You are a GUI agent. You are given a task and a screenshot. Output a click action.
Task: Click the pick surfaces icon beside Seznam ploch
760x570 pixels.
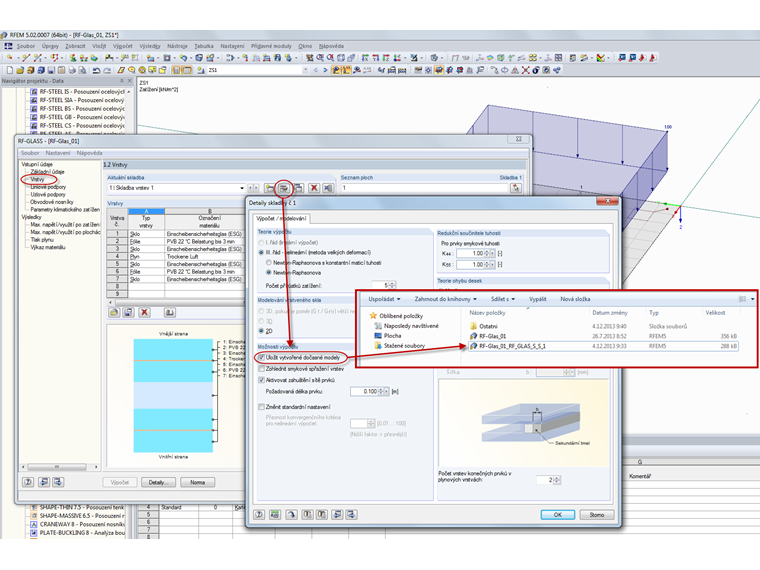[x=516, y=188]
